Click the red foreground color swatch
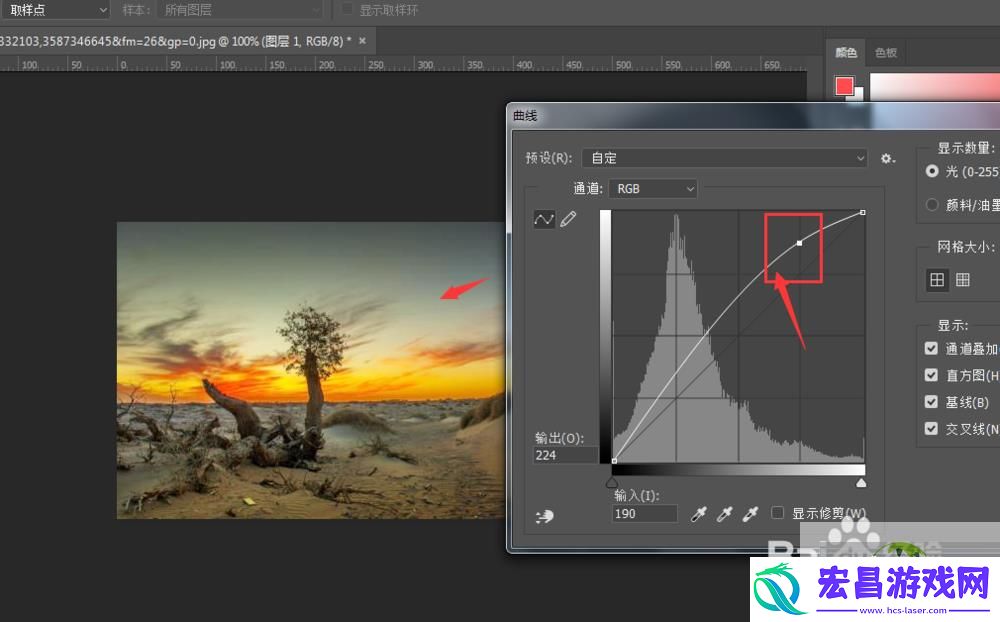1000x622 pixels. 844,85
